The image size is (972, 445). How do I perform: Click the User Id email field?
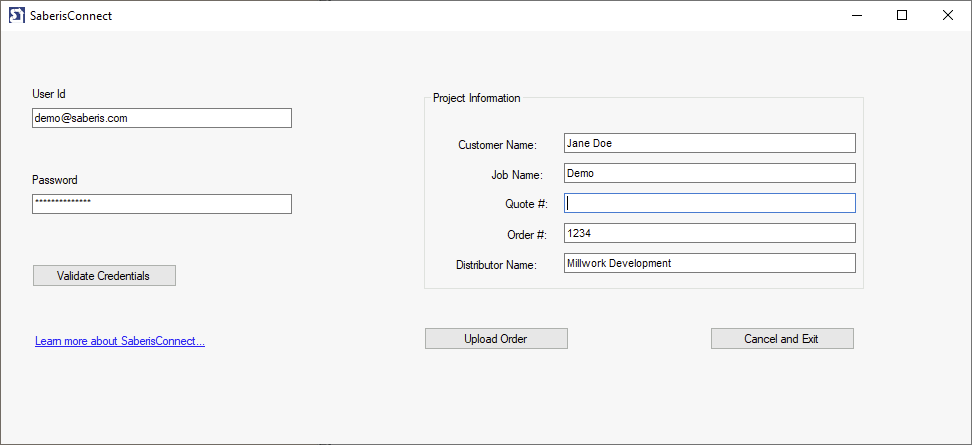tap(161, 118)
